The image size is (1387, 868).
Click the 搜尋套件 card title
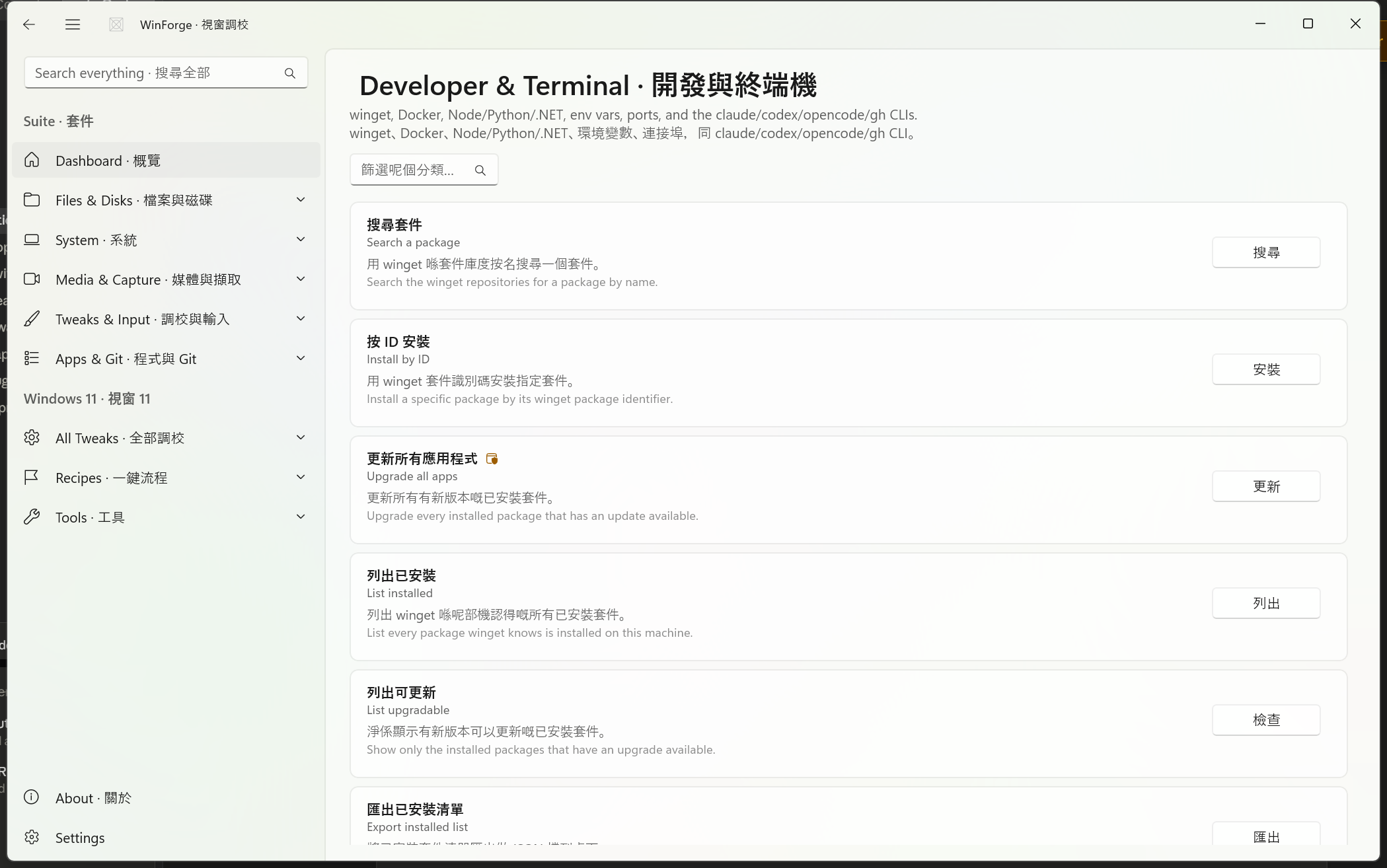(x=394, y=225)
